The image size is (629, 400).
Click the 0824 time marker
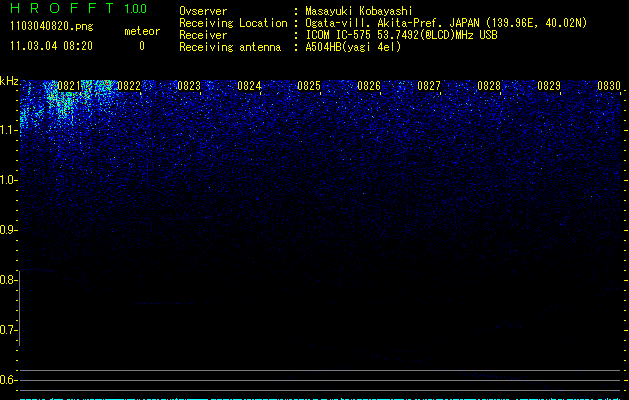249,86
